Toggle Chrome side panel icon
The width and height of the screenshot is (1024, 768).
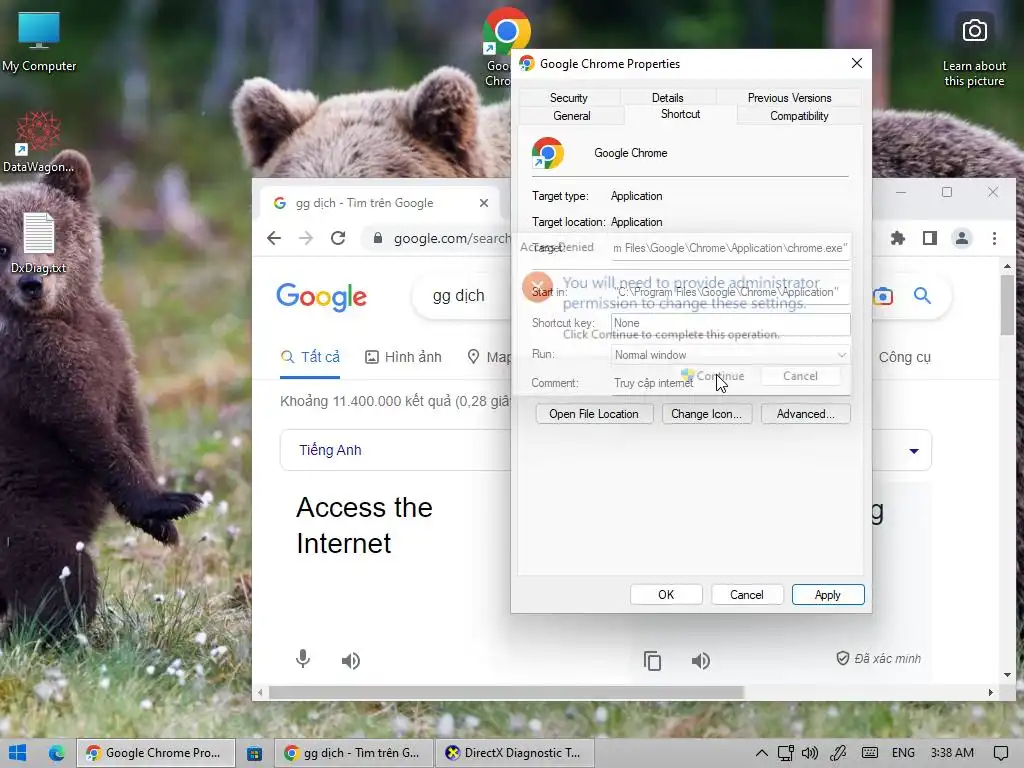[x=930, y=238]
